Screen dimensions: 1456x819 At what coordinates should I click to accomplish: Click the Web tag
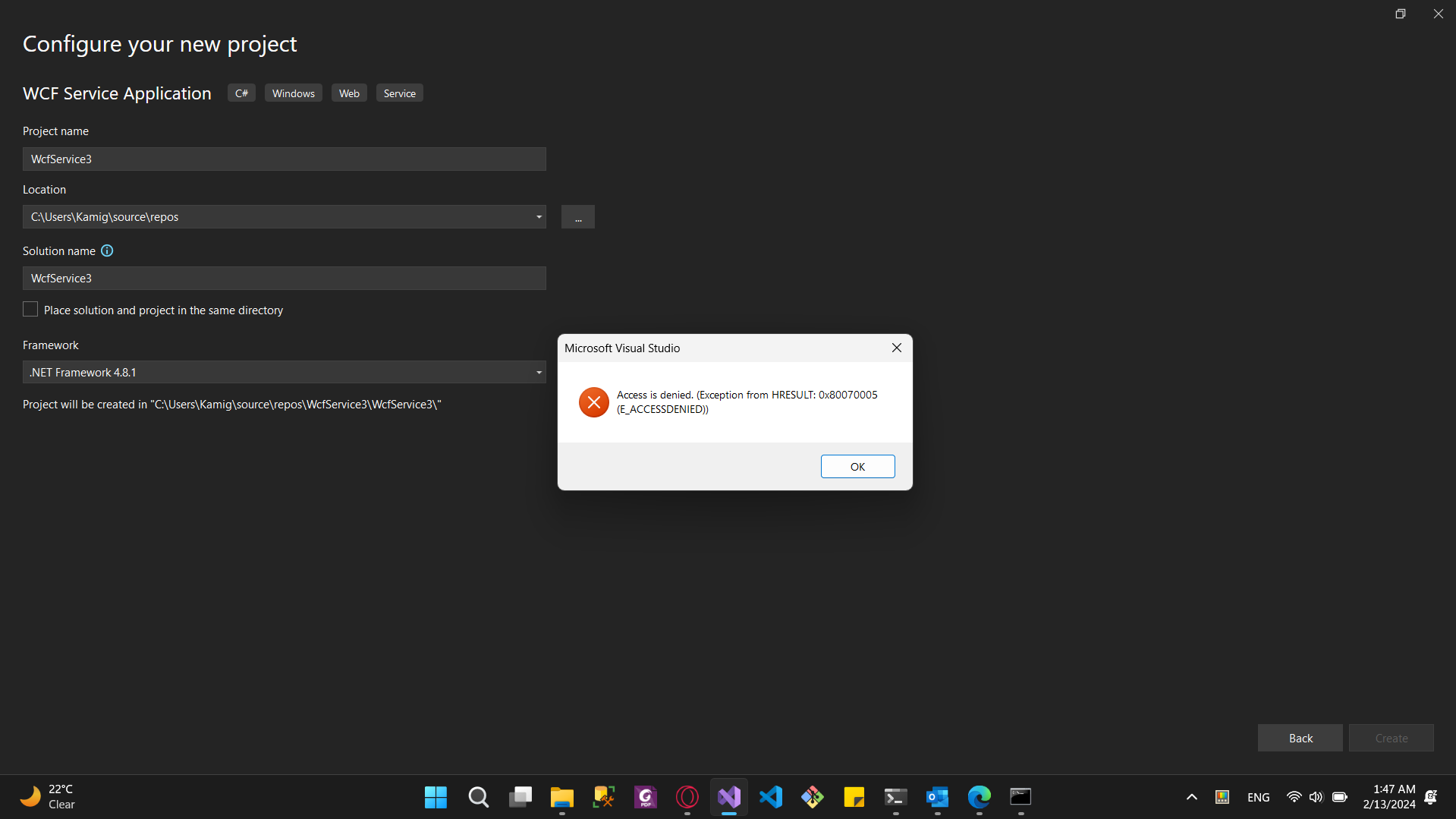click(349, 93)
